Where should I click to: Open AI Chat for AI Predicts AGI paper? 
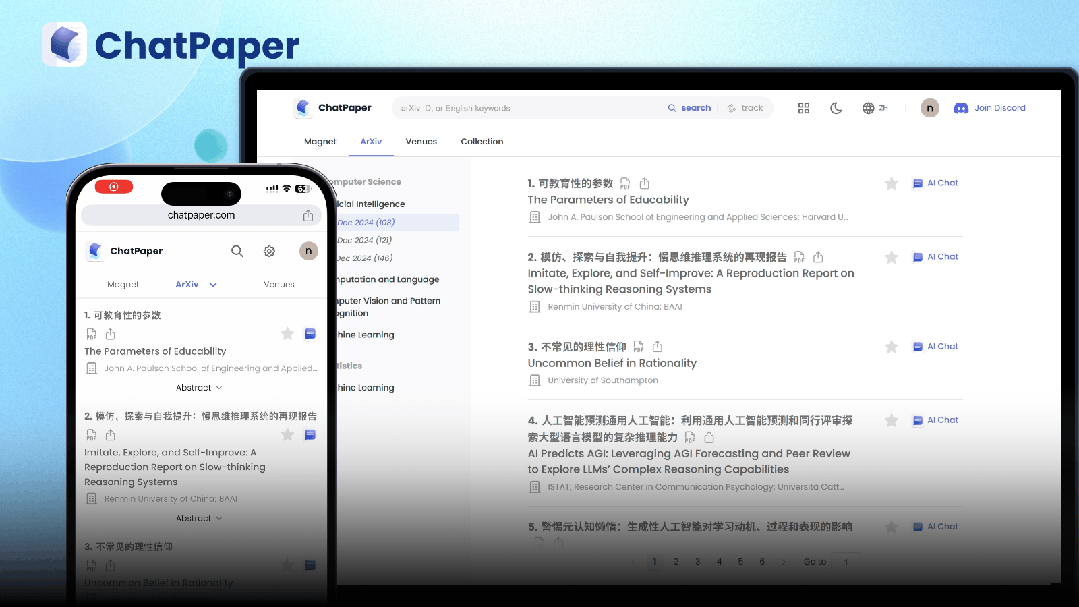935,420
